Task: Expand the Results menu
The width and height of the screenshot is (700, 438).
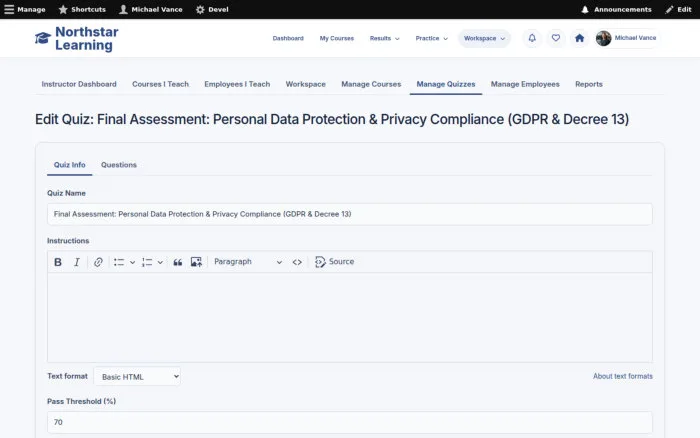Action: pos(384,38)
